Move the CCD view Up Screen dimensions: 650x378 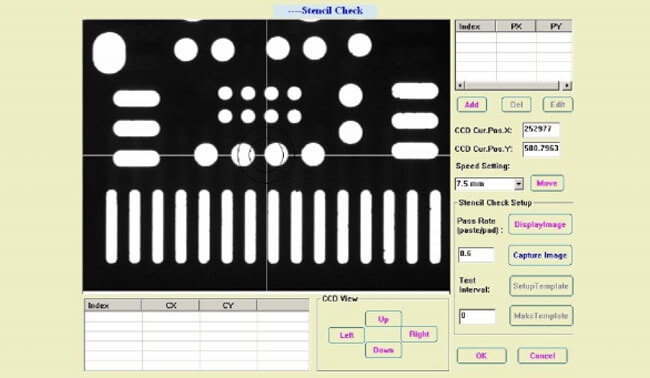pyautogui.click(x=383, y=319)
